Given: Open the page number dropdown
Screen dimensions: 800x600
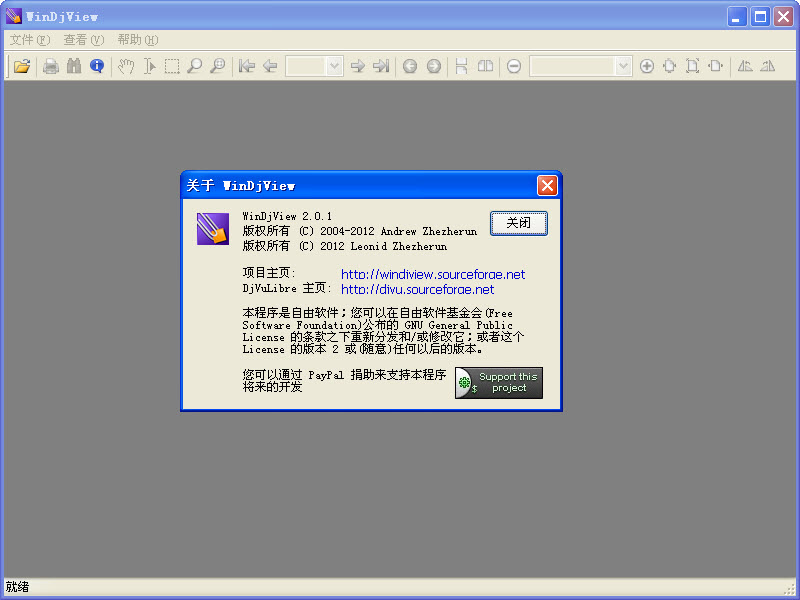Looking at the screenshot, I should (334, 66).
